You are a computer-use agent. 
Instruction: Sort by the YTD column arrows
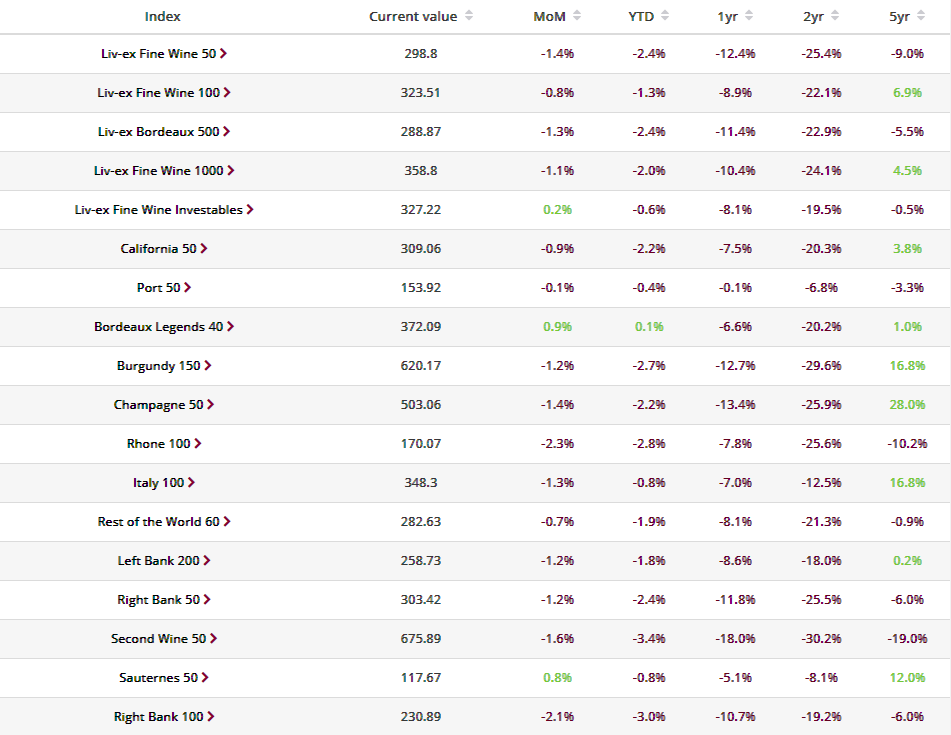665,16
